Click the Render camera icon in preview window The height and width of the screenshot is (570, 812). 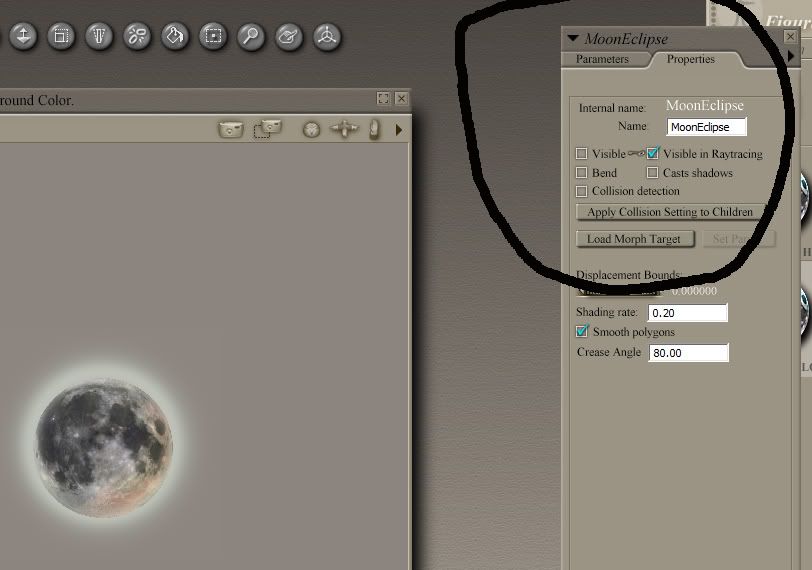pos(231,129)
